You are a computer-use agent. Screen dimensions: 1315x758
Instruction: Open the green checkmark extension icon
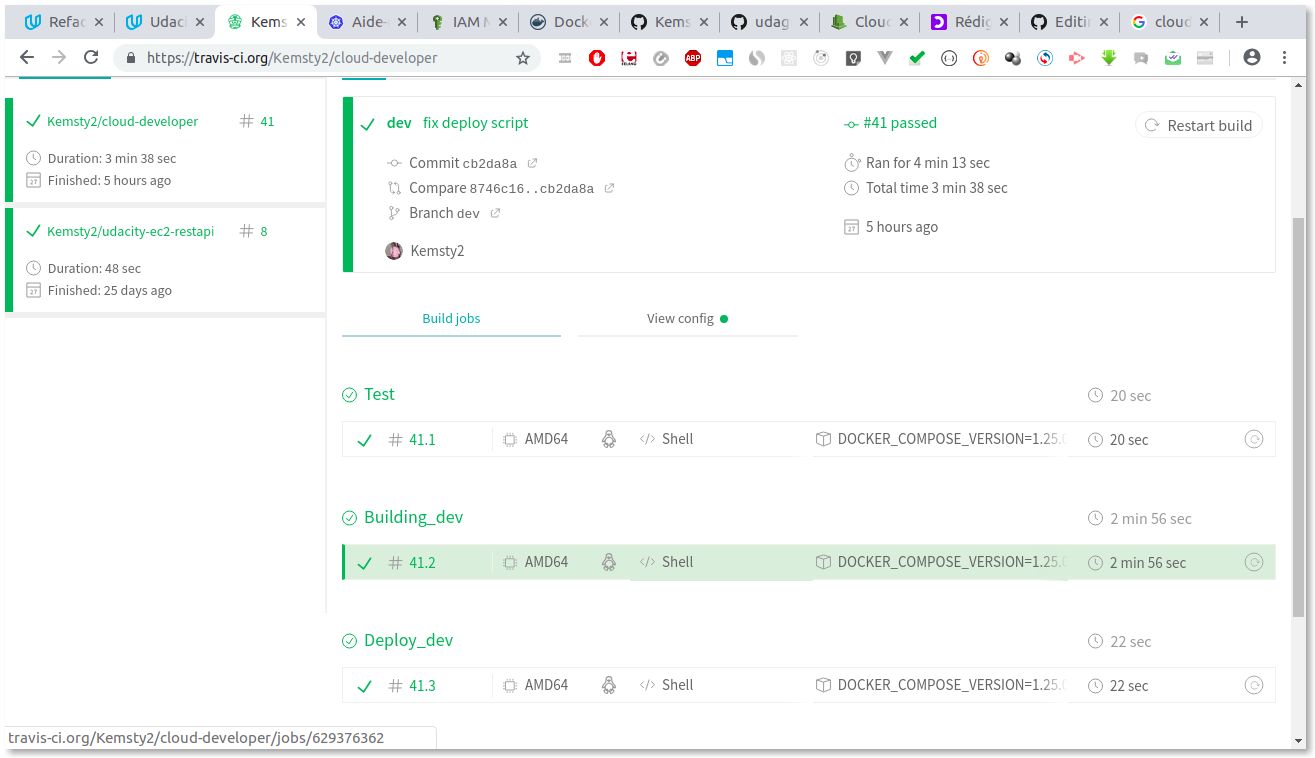coord(917,58)
